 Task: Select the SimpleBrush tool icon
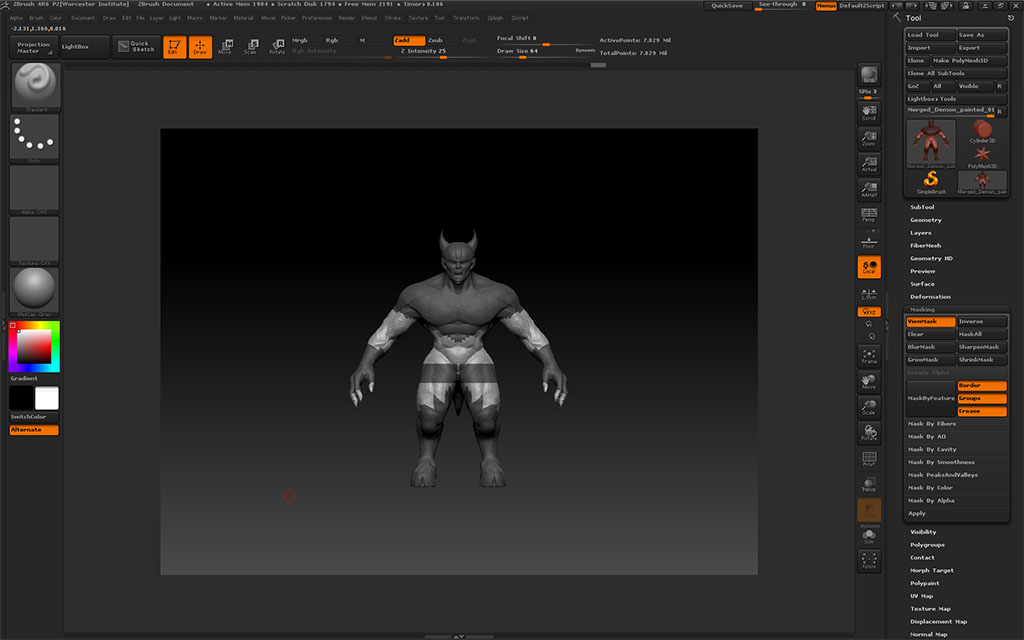pos(931,180)
